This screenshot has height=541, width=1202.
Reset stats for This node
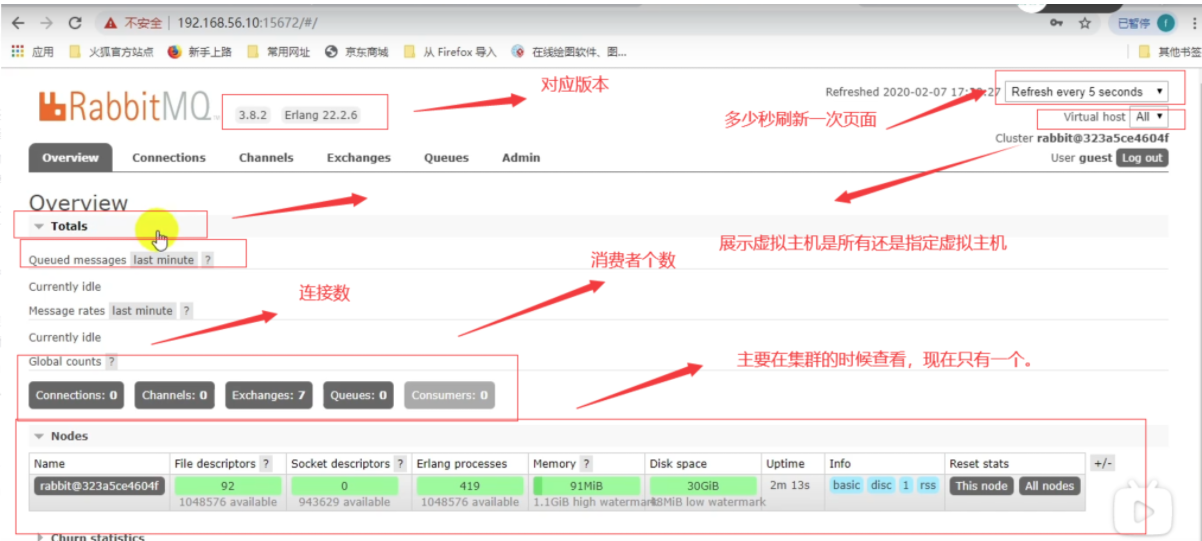pos(981,486)
